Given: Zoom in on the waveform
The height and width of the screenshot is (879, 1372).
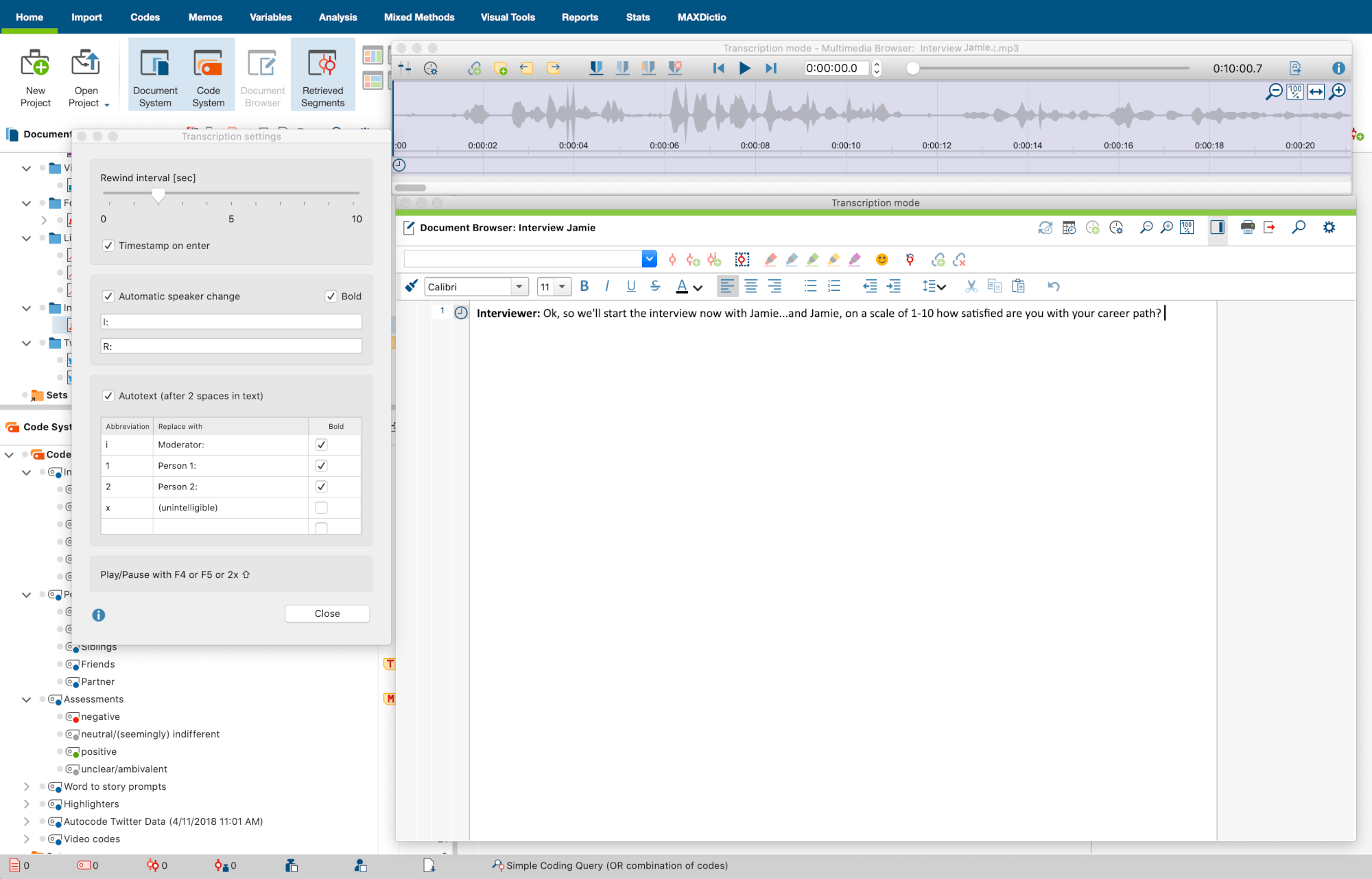Looking at the screenshot, I should (1338, 91).
